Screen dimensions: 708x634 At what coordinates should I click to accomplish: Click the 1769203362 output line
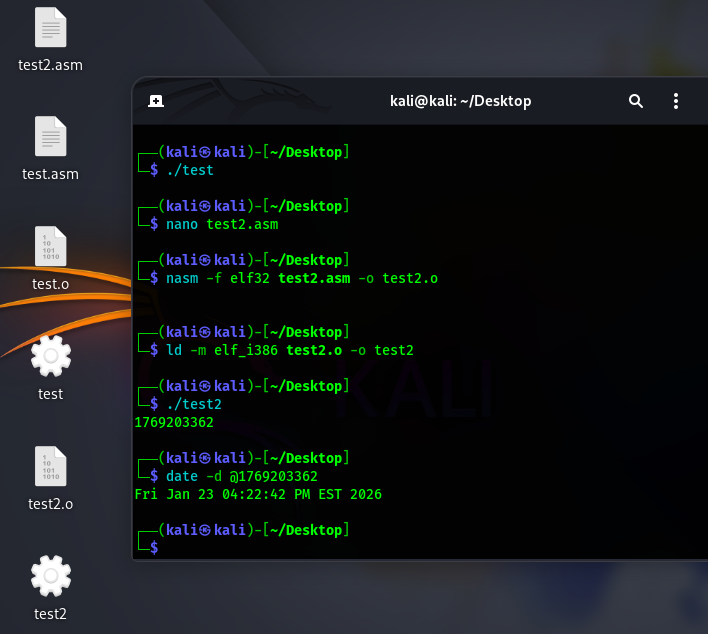(174, 422)
